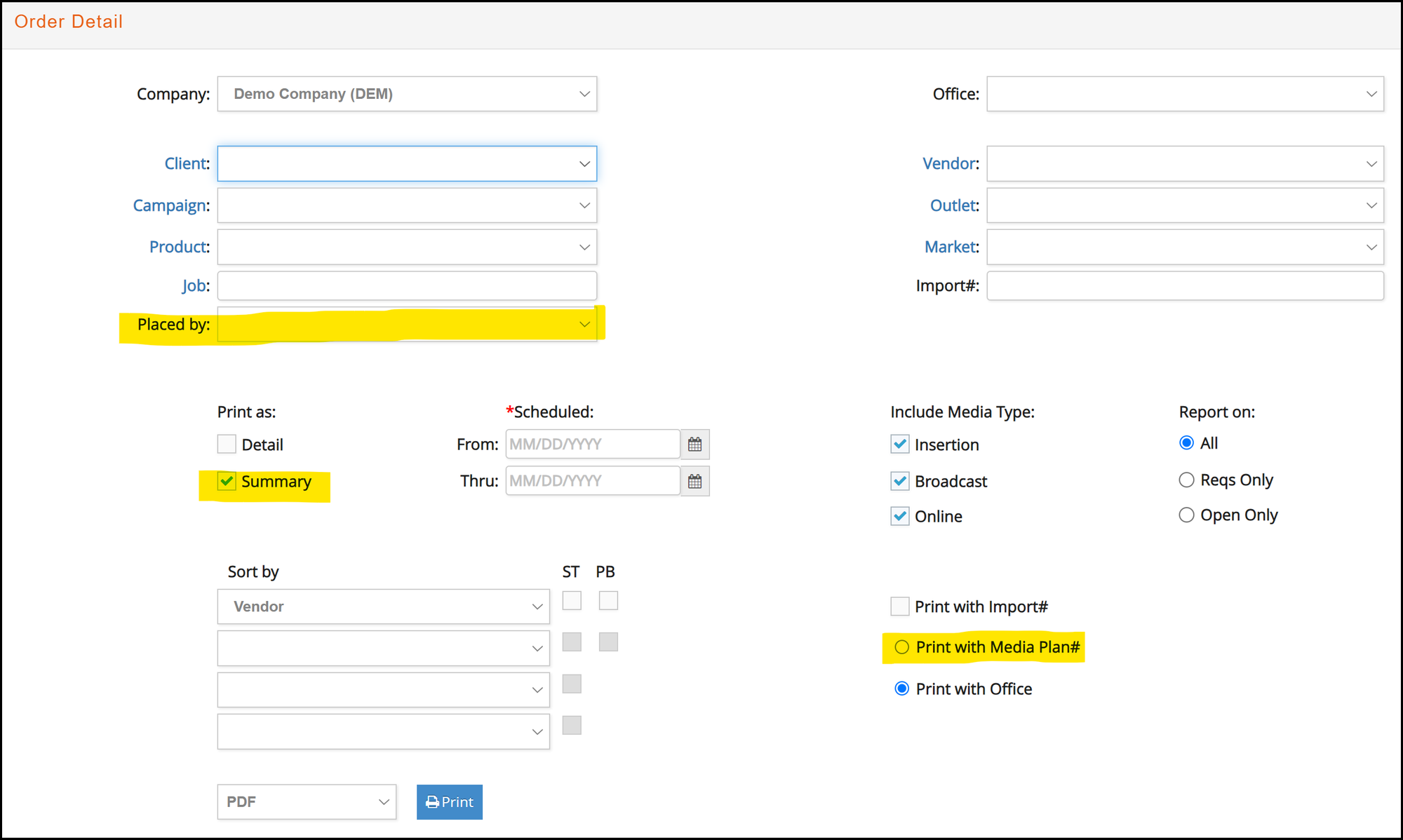Check the Detail print option
The image size is (1403, 840).
227,444
